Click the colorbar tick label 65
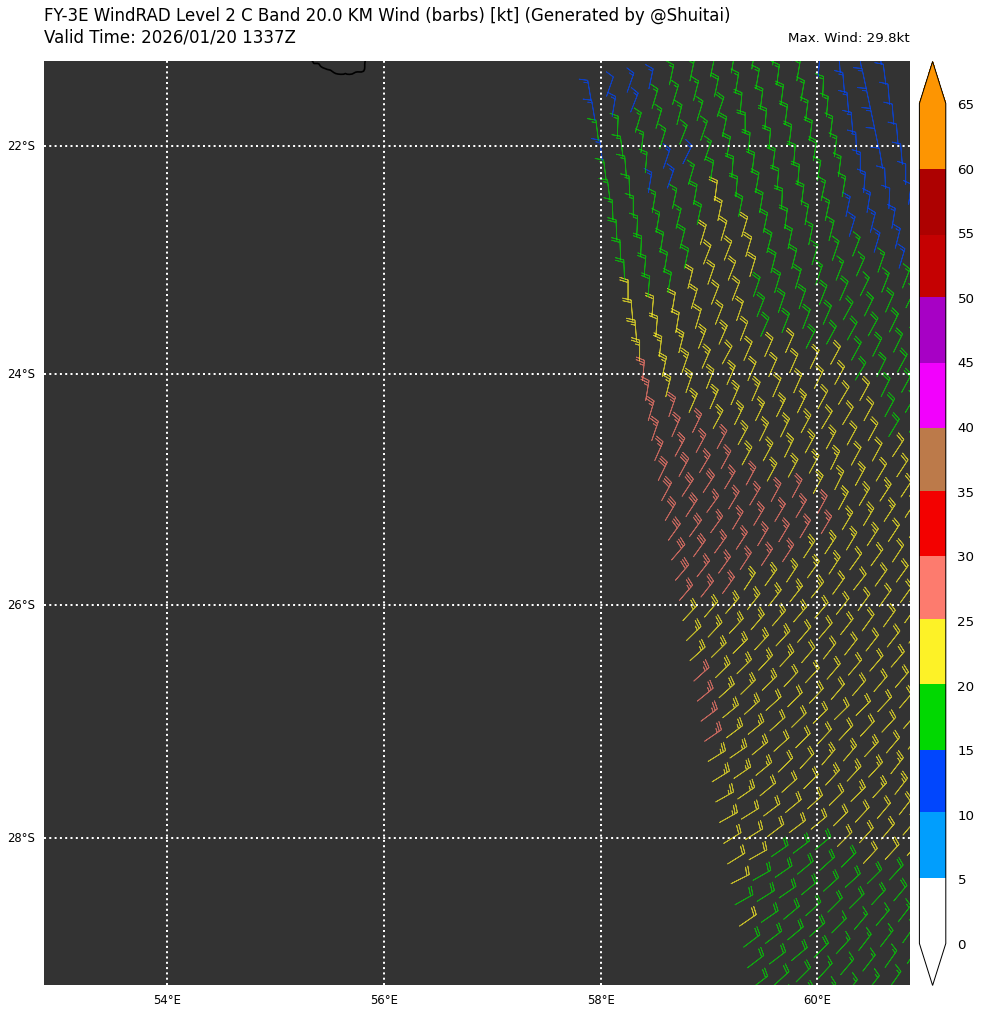Viewport: 981px width, 1014px height. [965, 105]
